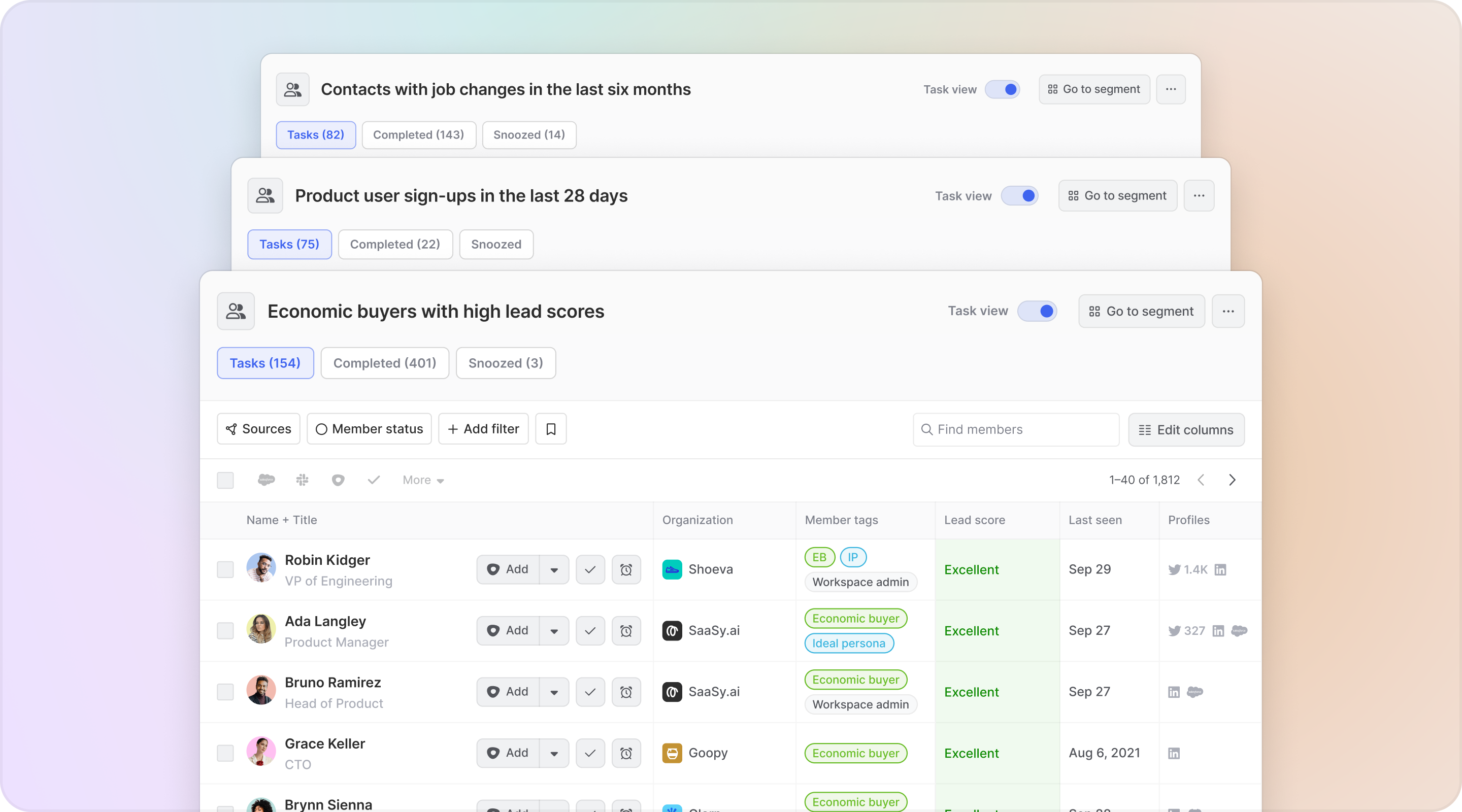Click the Salesforce icon in bulk actions bar
This screenshot has width=1462, height=812.
(265, 480)
